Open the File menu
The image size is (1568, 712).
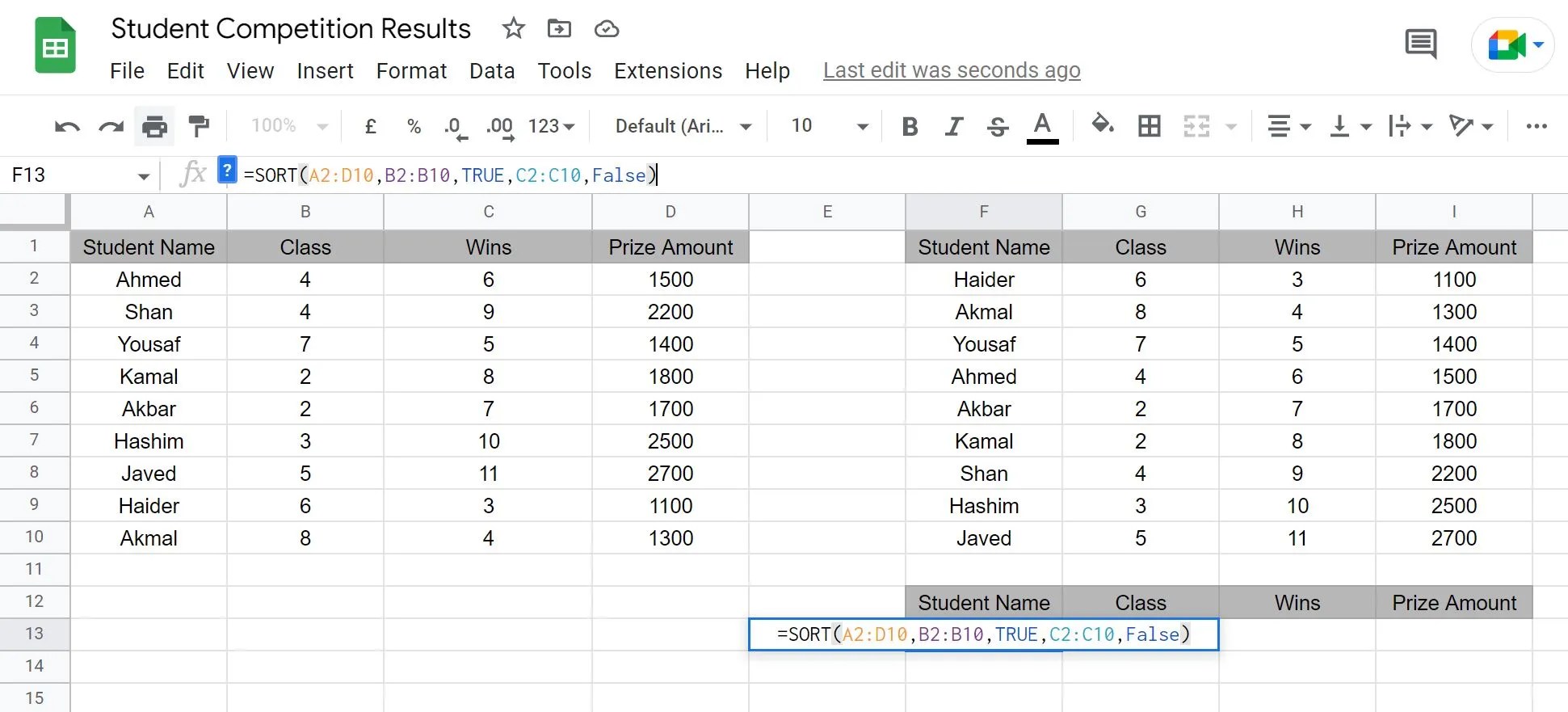coord(127,71)
